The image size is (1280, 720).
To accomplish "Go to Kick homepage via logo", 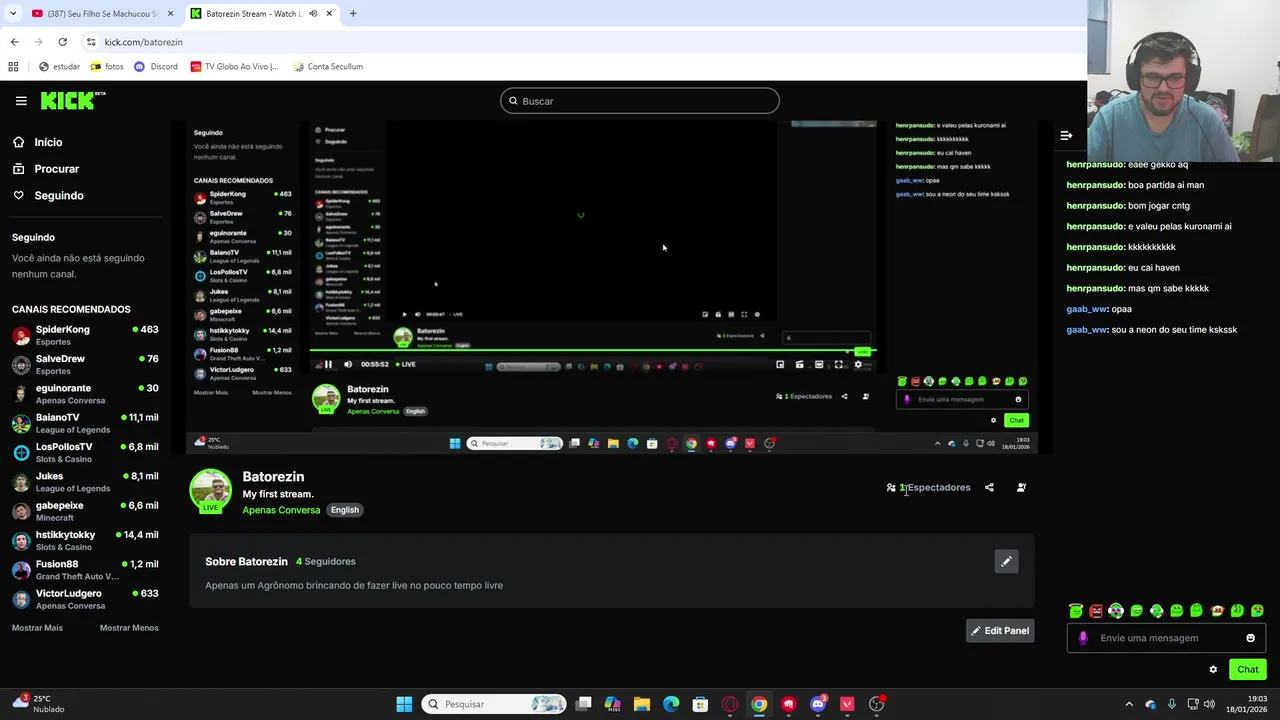I will (72, 100).
